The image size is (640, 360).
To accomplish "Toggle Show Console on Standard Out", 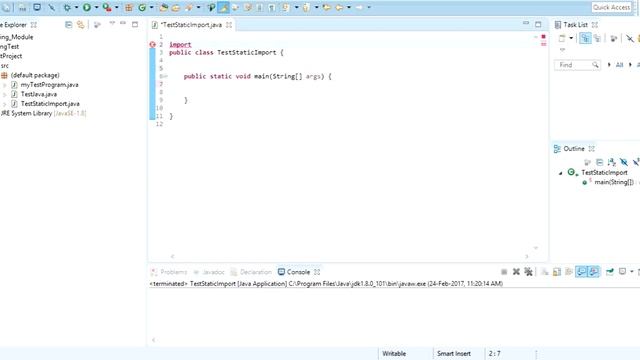I will pos(581,272).
